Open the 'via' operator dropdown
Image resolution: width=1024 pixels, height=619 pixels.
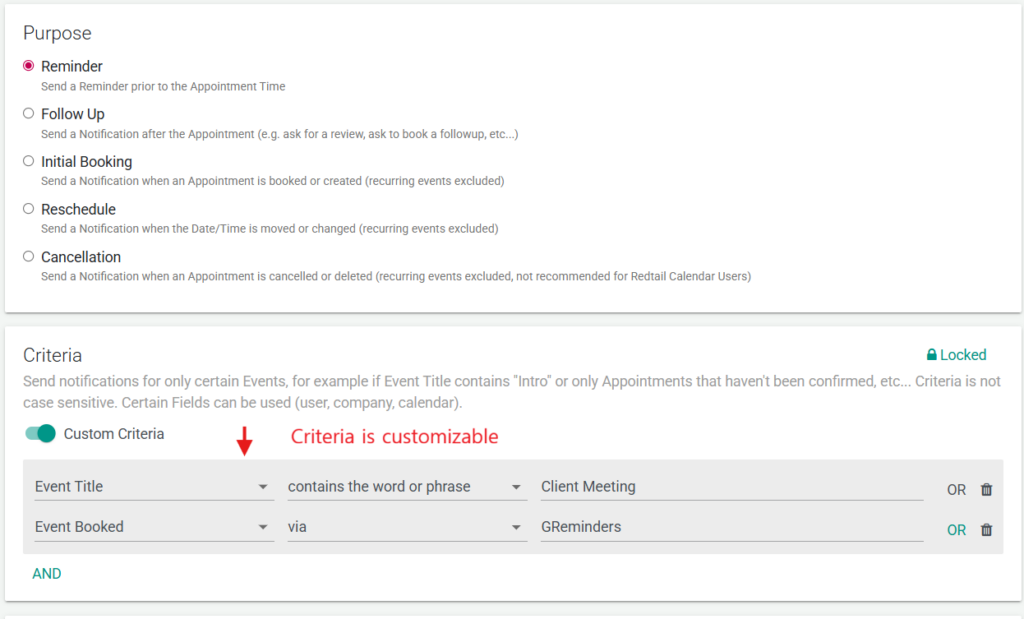[406, 527]
